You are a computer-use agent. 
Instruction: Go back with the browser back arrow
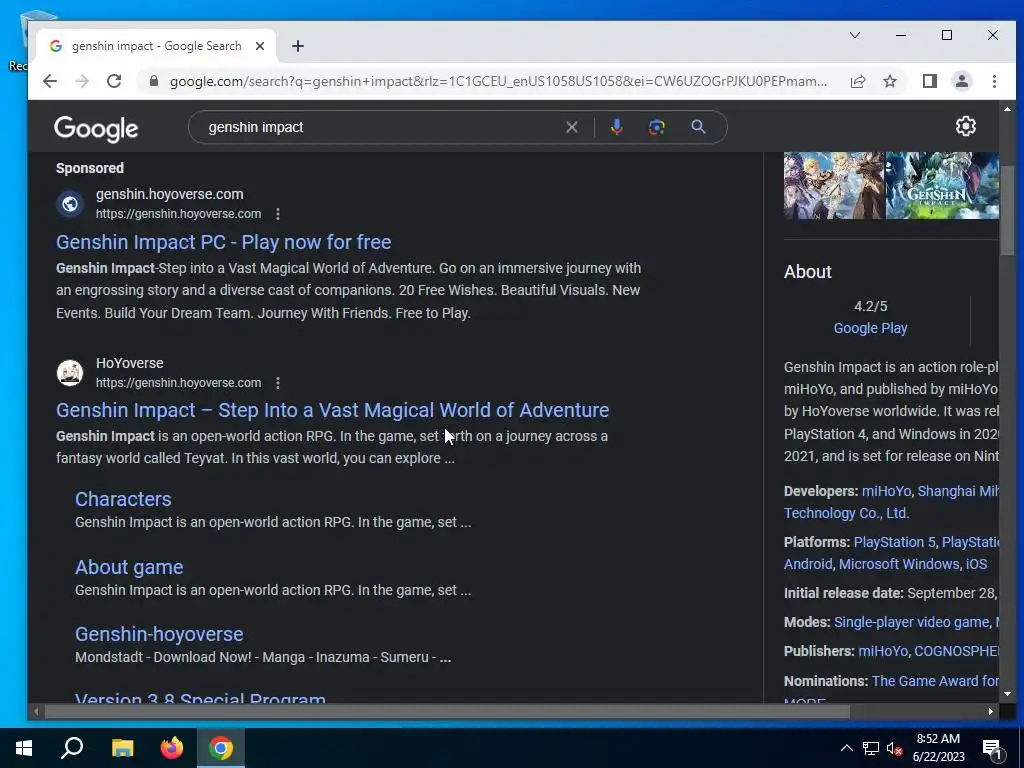point(50,81)
